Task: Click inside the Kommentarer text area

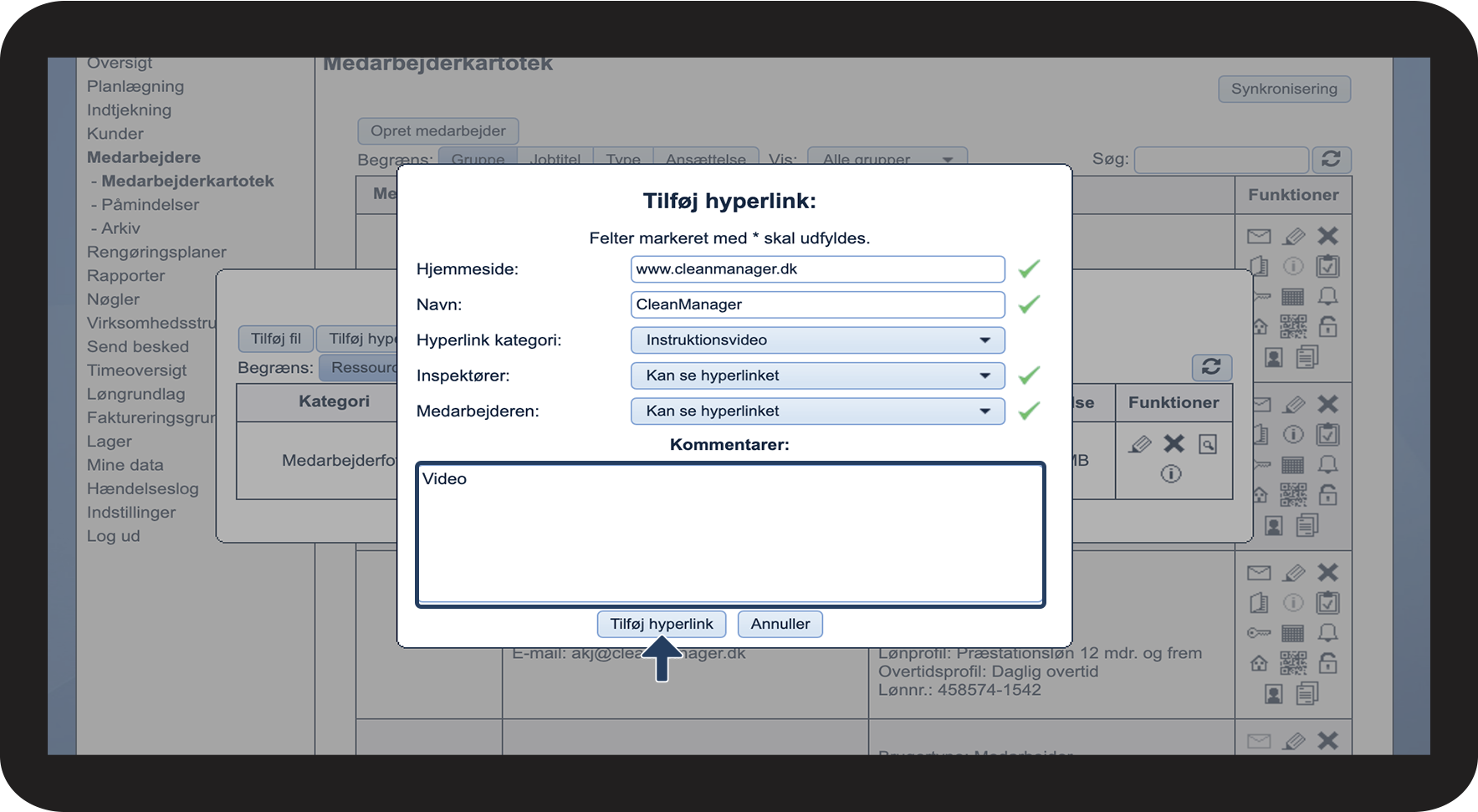Action: (x=730, y=534)
